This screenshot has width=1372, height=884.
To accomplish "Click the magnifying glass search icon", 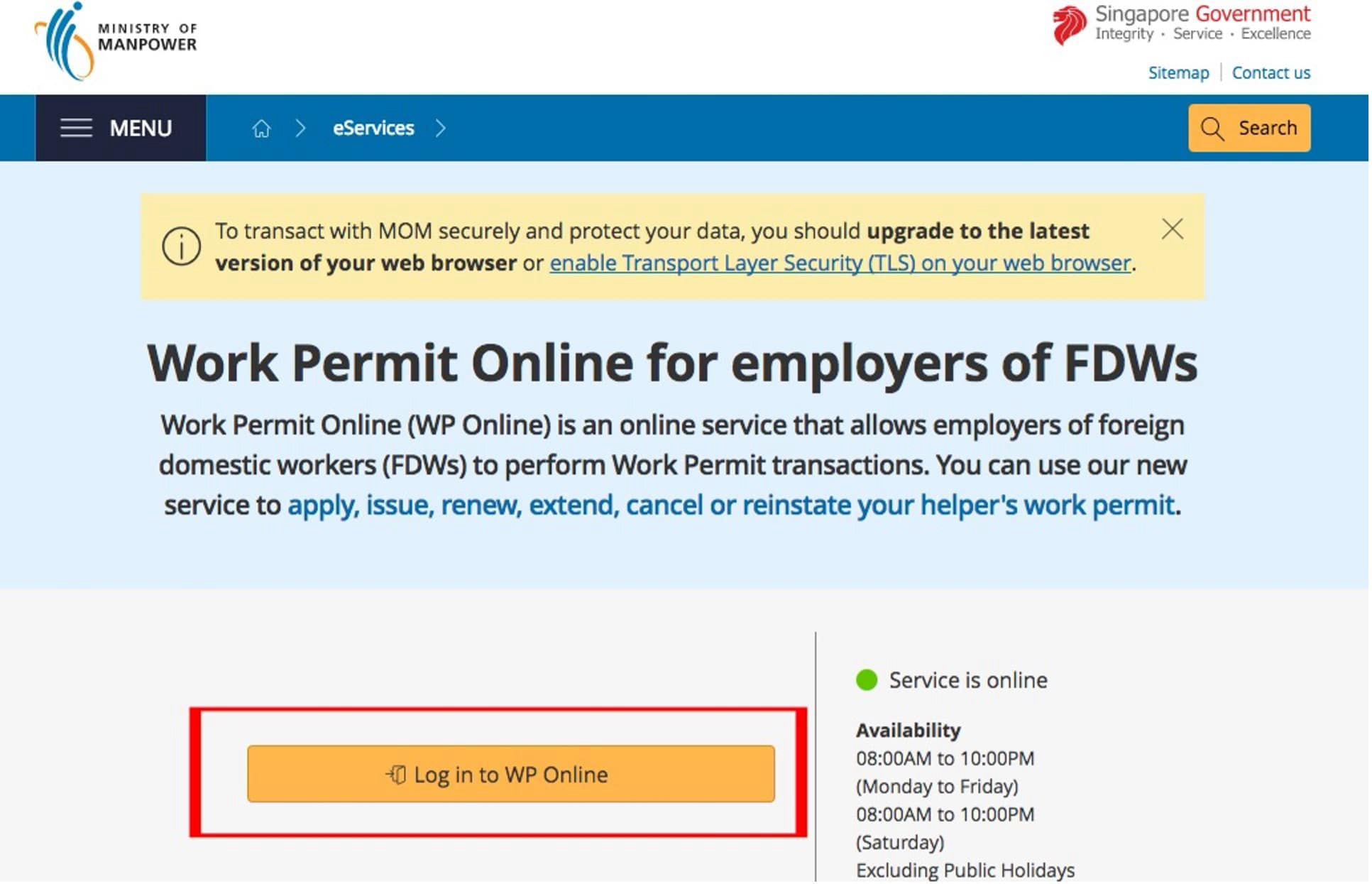I will point(1212,129).
